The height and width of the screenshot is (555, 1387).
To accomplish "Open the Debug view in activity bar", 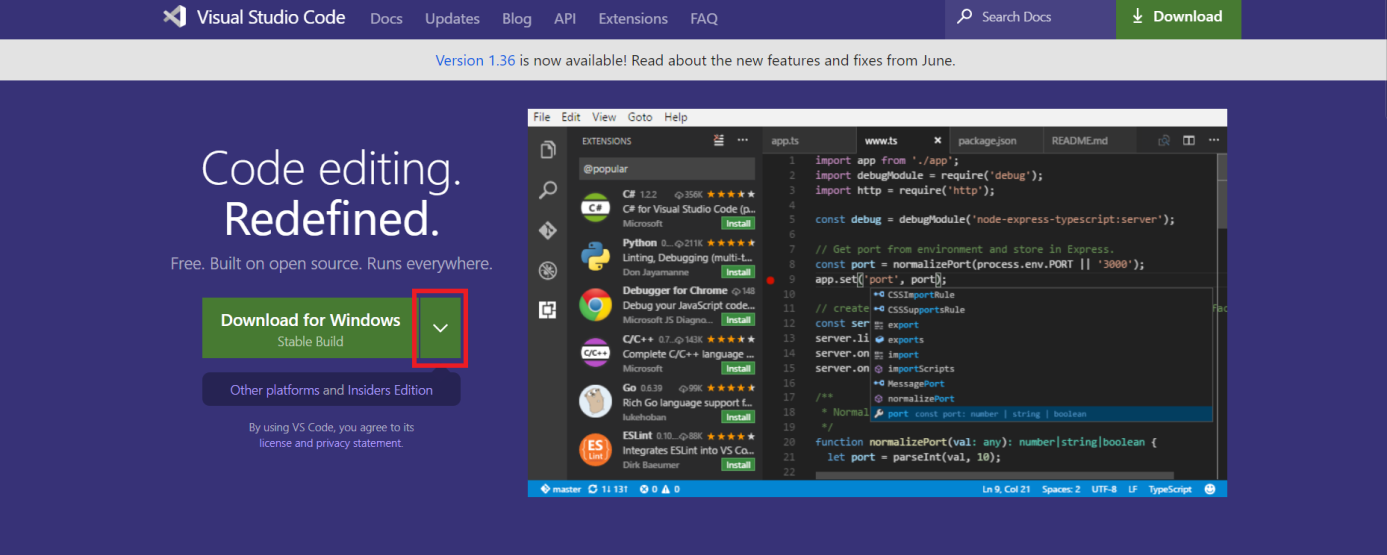I will [547, 270].
